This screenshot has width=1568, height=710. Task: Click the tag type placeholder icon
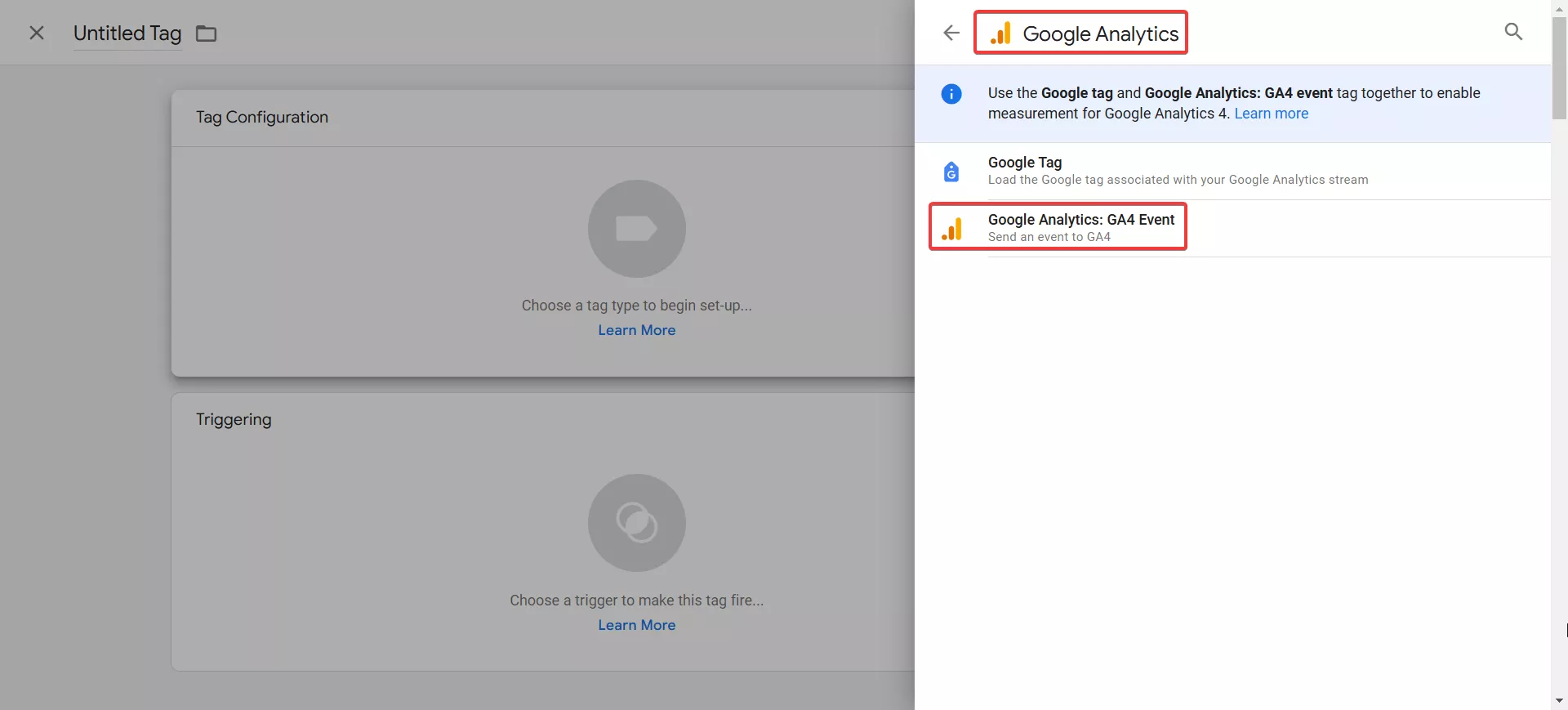pos(637,229)
